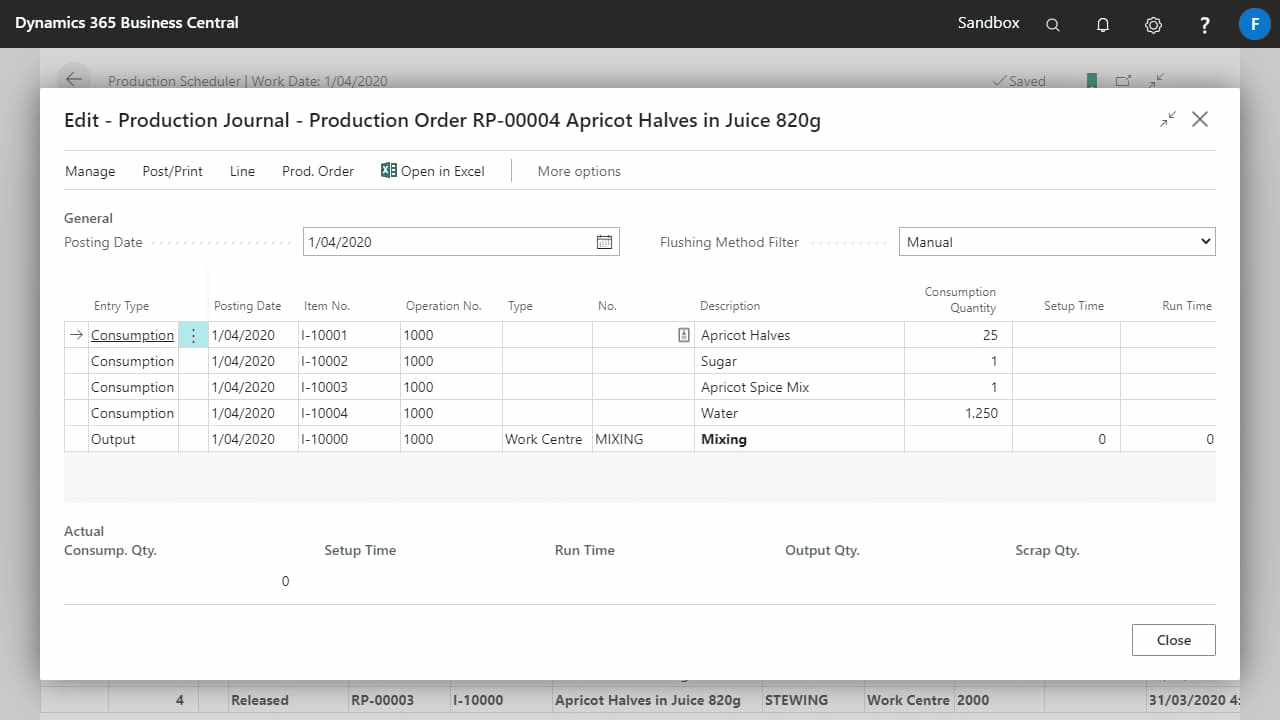The width and height of the screenshot is (1280, 720).
Task: Click the Work Centre type cell in dialog
Action: point(547,439)
